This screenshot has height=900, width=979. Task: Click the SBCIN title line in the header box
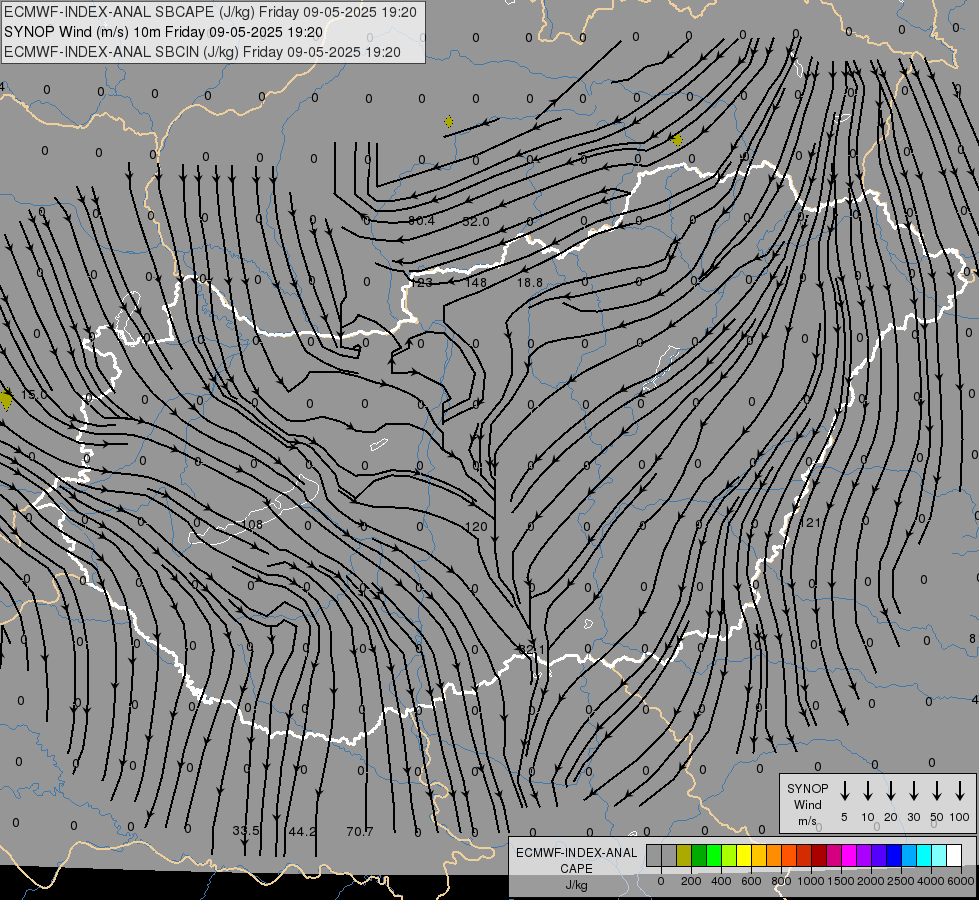[x=202, y=52]
